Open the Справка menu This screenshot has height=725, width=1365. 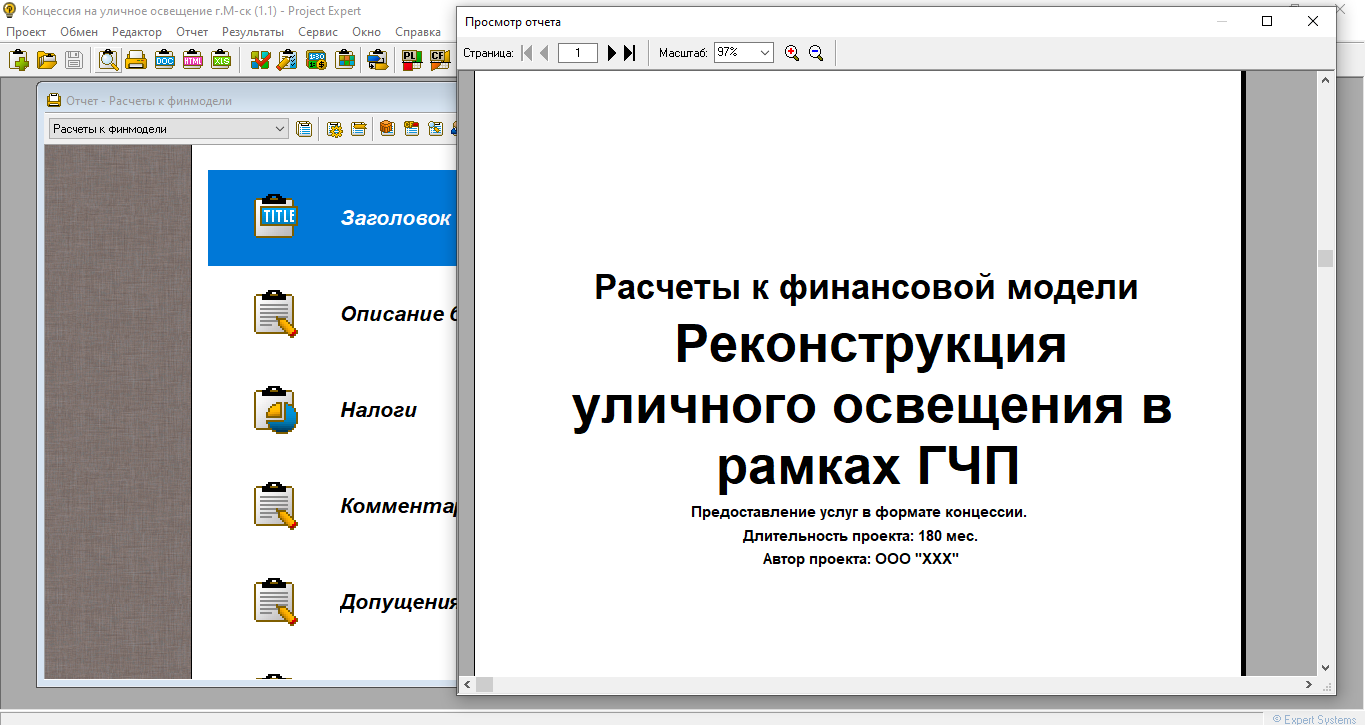(418, 32)
